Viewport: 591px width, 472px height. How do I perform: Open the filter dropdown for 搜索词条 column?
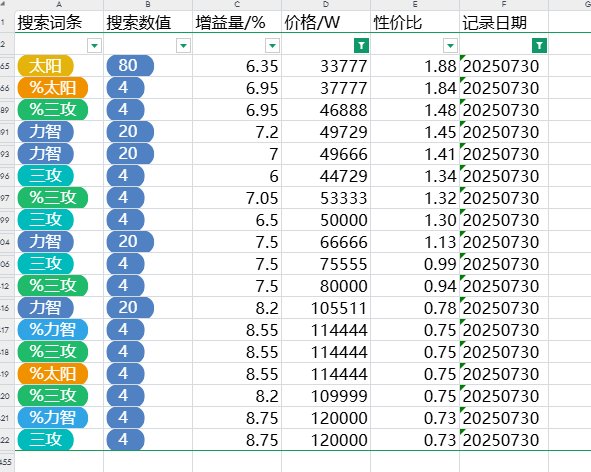click(x=94, y=46)
